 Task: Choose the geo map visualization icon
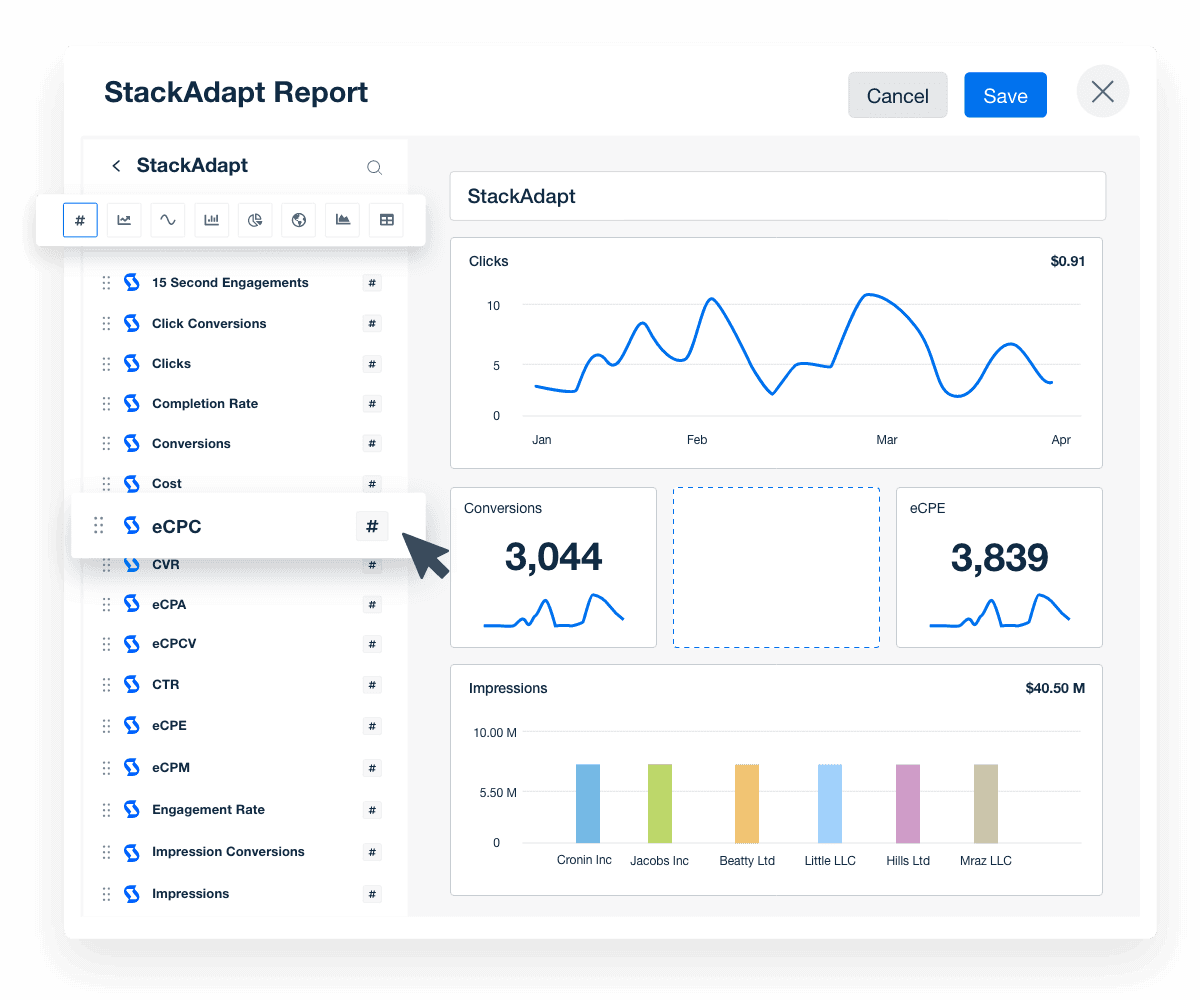[298, 220]
